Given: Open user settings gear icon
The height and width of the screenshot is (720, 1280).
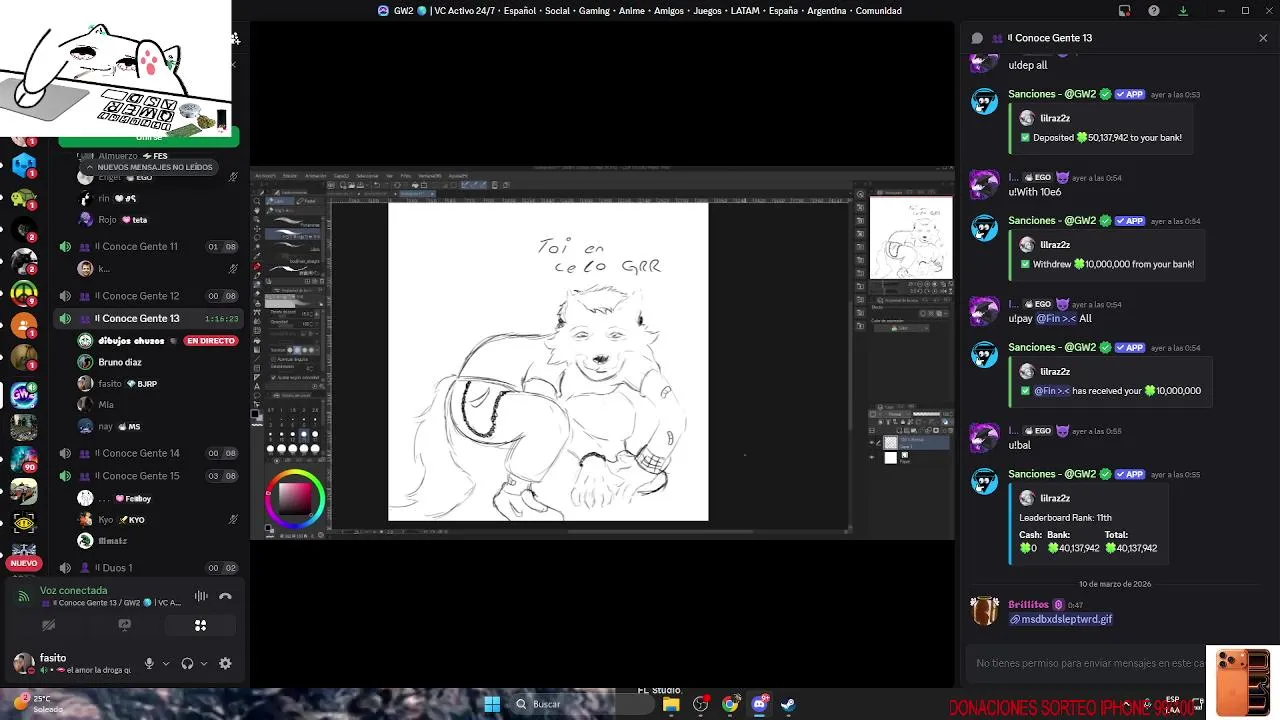Looking at the screenshot, I should click(225, 663).
